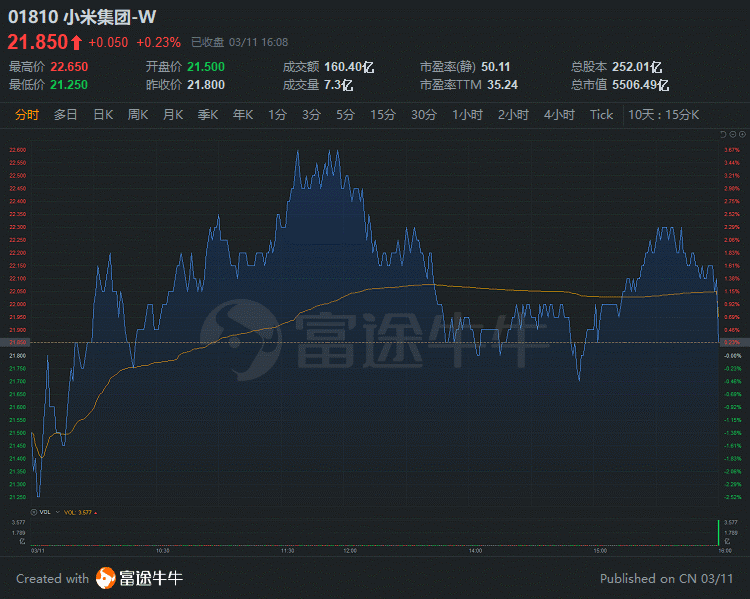The width and height of the screenshot is (750, 599).
Task: Select the 周K weekly chart tab
Action: pyautogui.click(x=138, y=115)
